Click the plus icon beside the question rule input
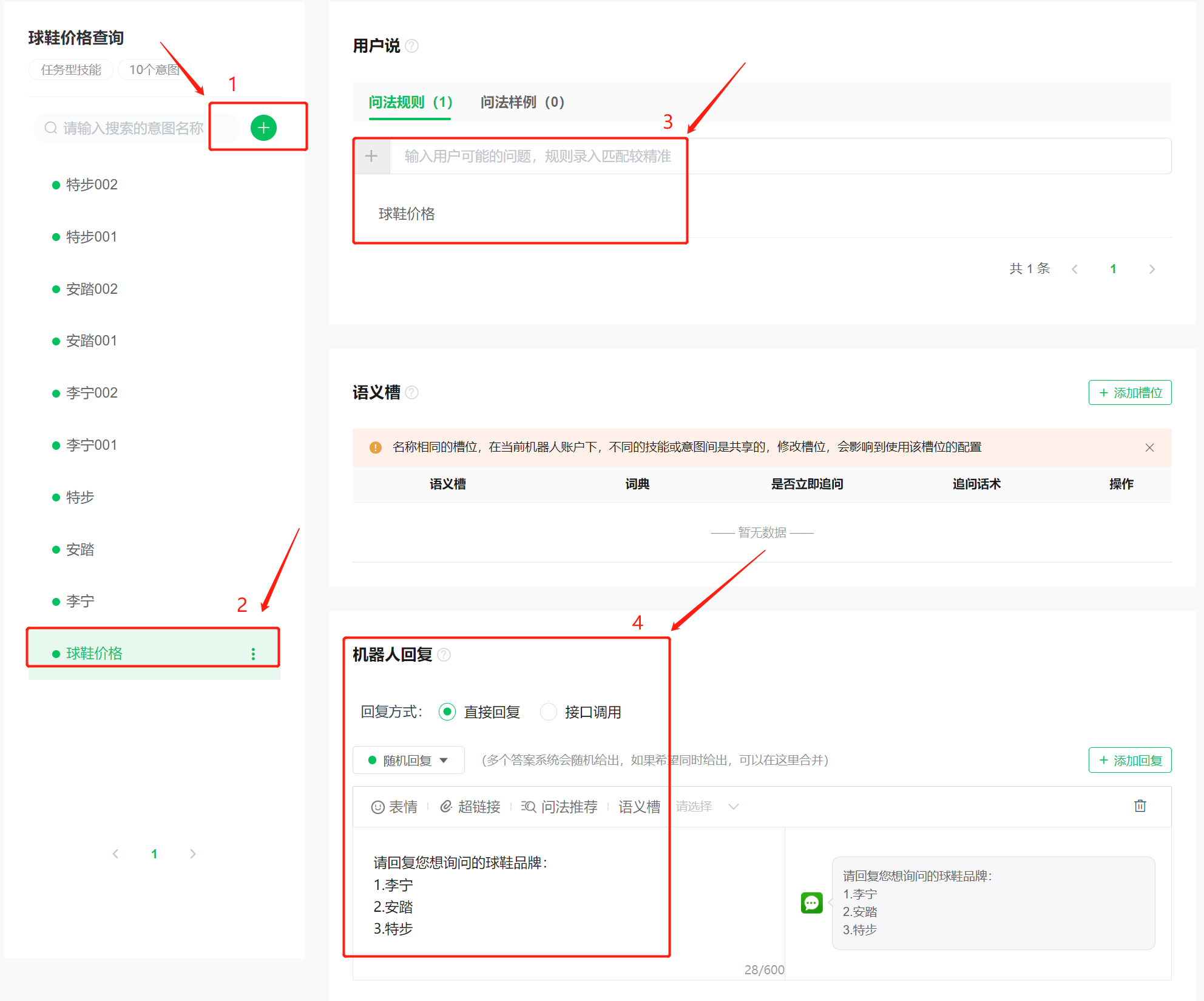This screenshot has height=1001, width=1204. [x=371, y=156]
